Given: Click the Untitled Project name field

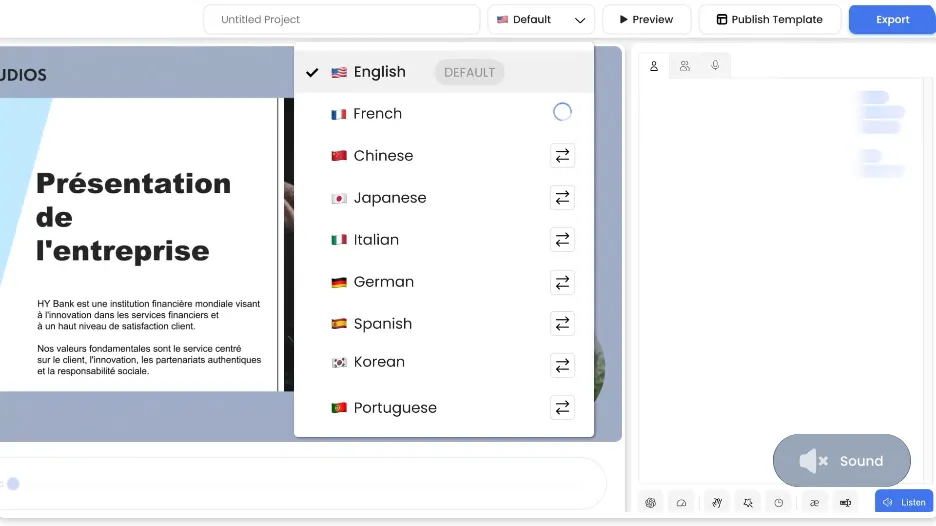Looking at the screenshot, I should [x=341, y=20].
